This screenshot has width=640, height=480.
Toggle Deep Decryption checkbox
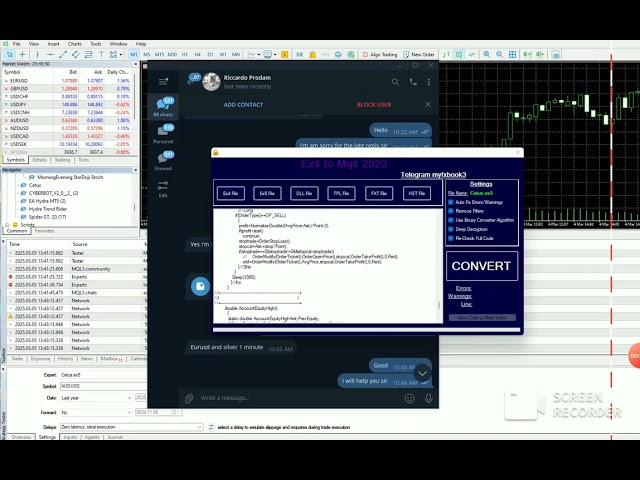coord(451,229)
